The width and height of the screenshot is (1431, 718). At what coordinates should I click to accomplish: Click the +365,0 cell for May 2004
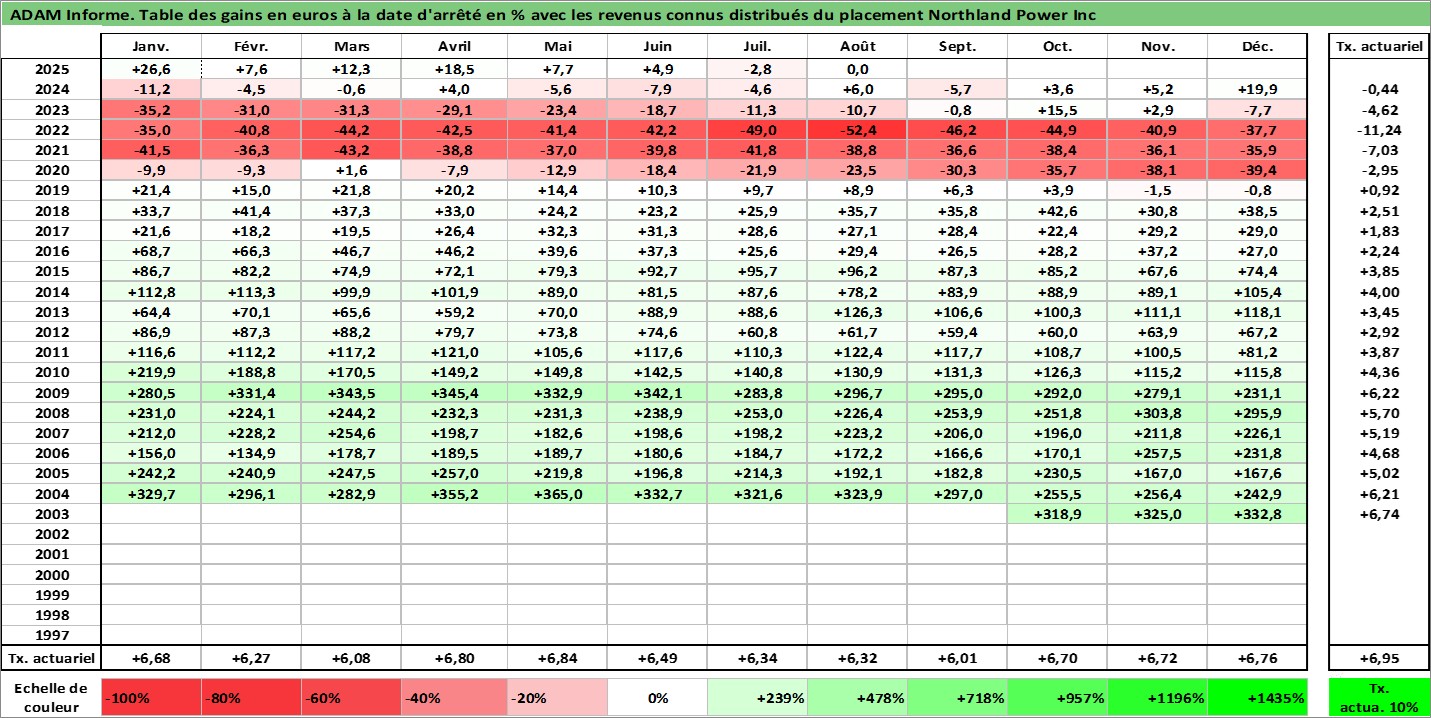point(557,494)
